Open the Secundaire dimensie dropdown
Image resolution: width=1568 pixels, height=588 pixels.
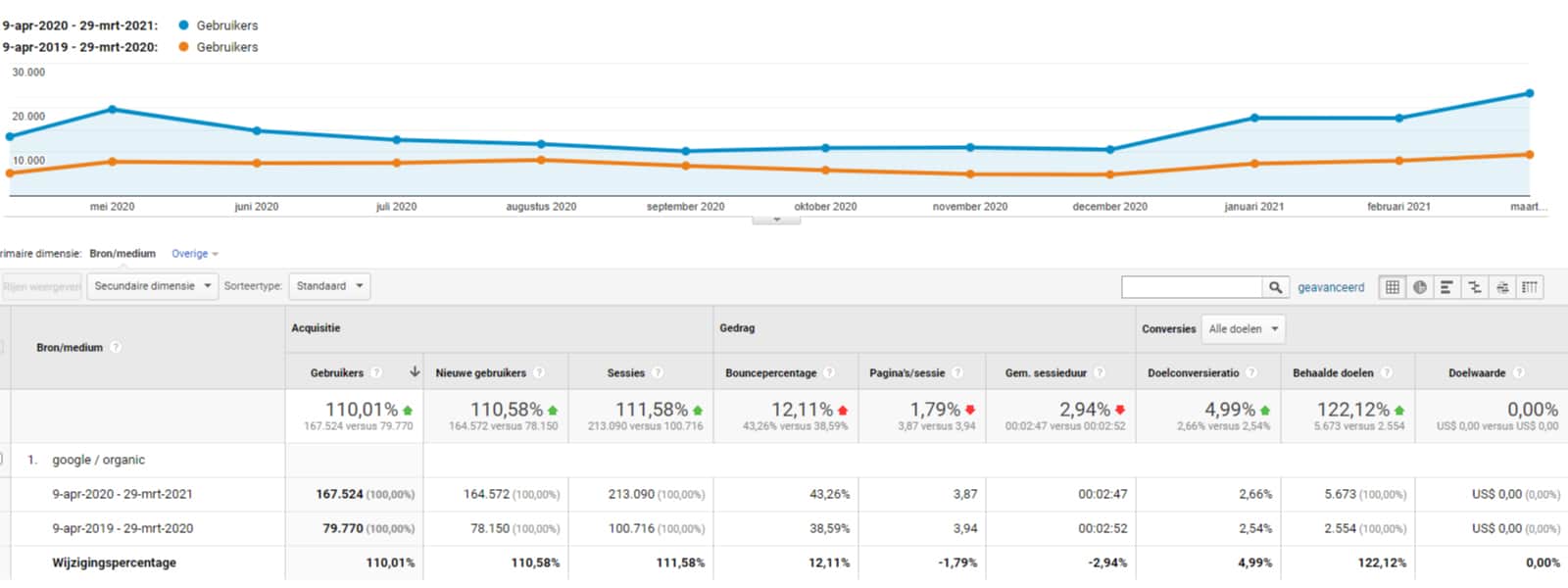(152, 286)
